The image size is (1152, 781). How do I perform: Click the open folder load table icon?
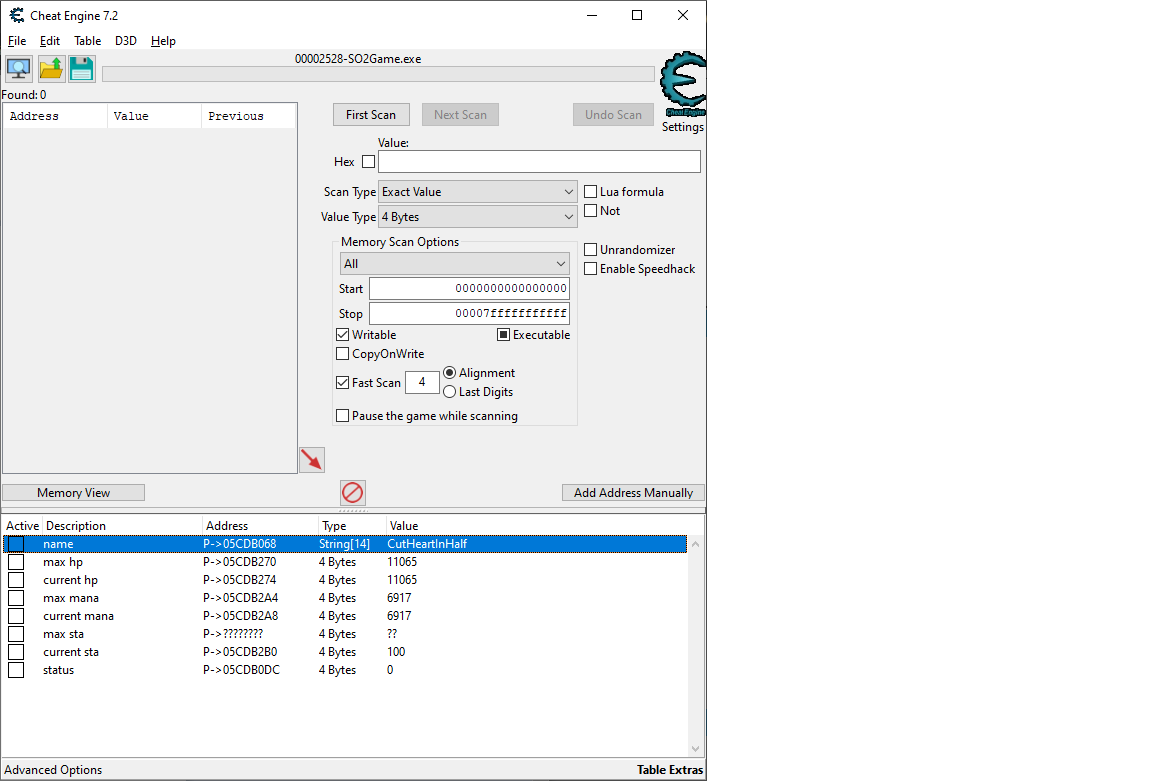[51, 69]
